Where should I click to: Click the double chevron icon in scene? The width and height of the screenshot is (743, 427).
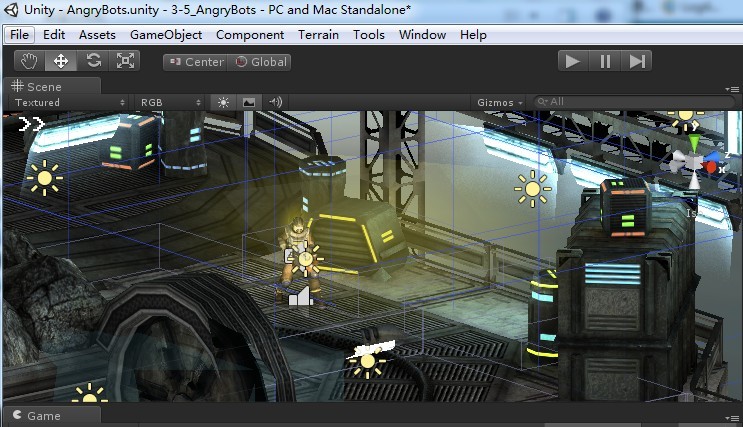click(x=31, y=124)
